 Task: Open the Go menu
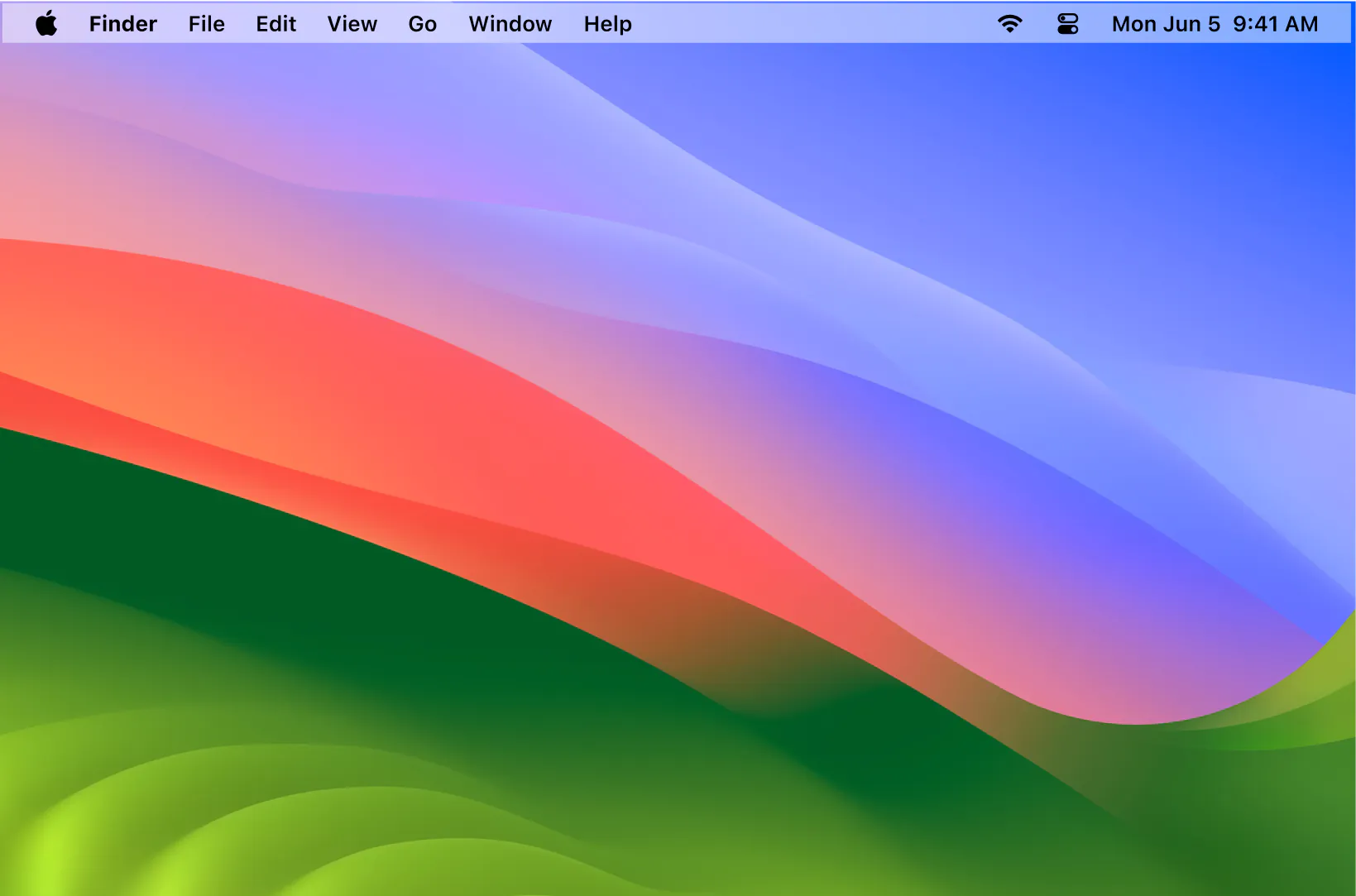tap(423, 24)
